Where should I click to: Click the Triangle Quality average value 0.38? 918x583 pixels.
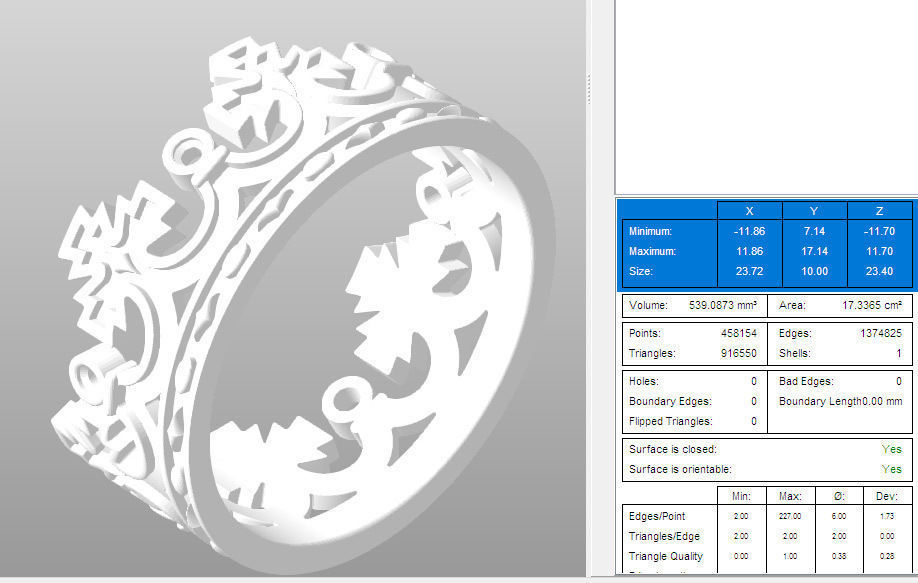tap(839, 556)
